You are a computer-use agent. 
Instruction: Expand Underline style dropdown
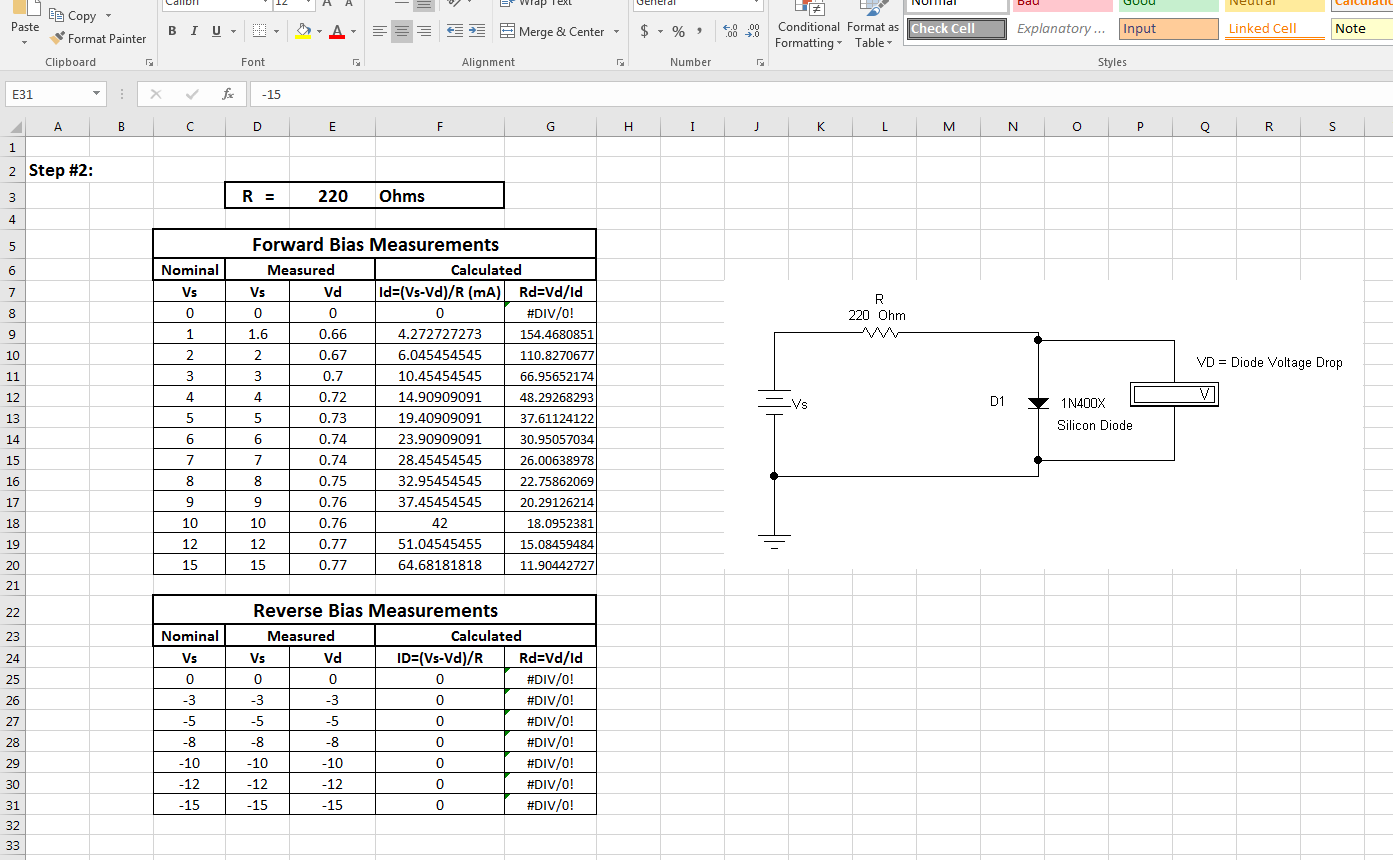(x=233, y=32)
